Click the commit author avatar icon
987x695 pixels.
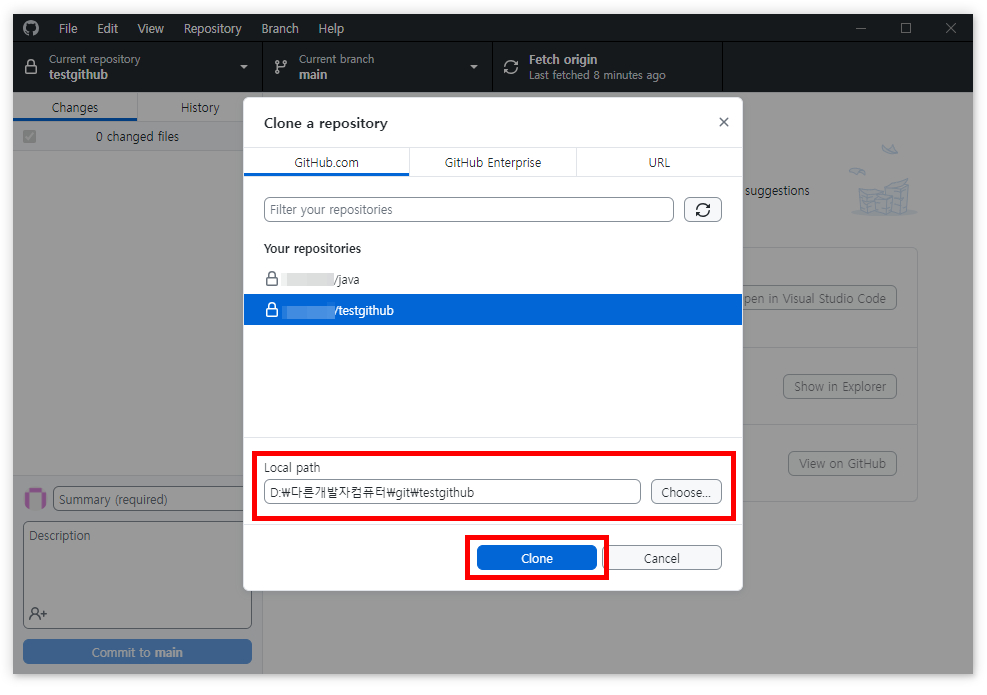[x=35, y=499]
